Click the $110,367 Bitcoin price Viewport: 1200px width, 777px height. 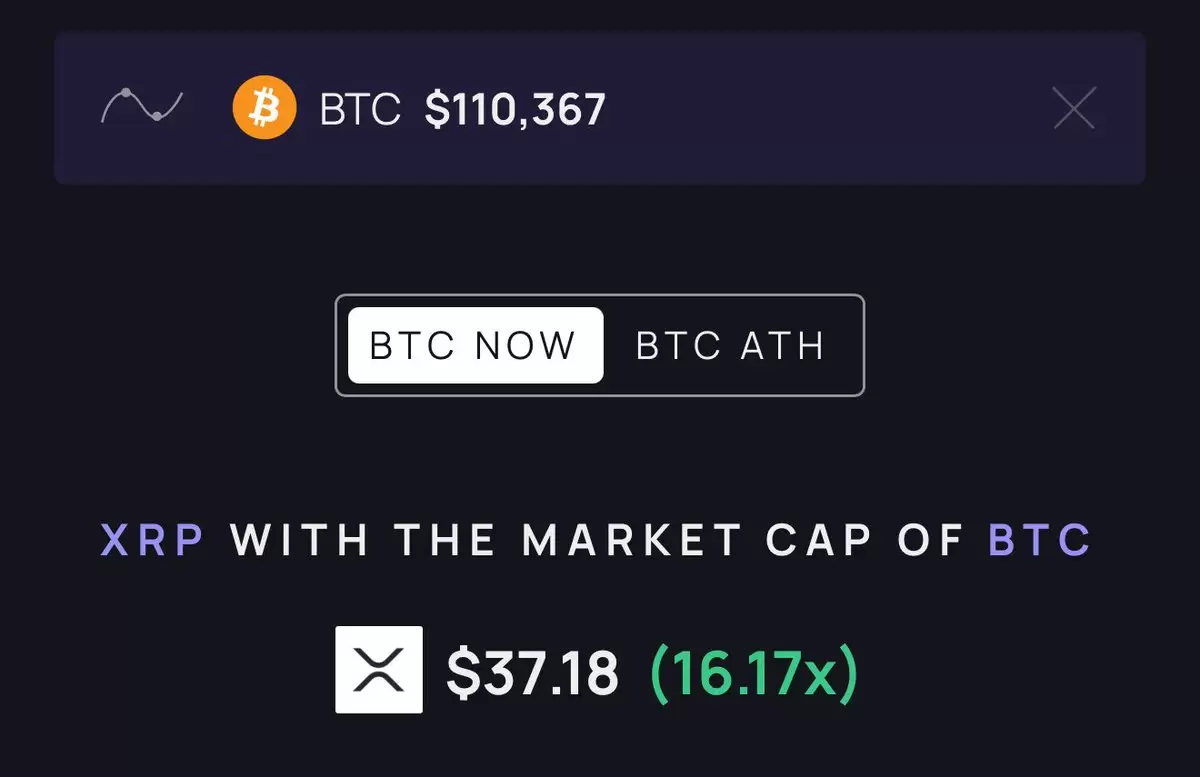[x=515, y=109]
